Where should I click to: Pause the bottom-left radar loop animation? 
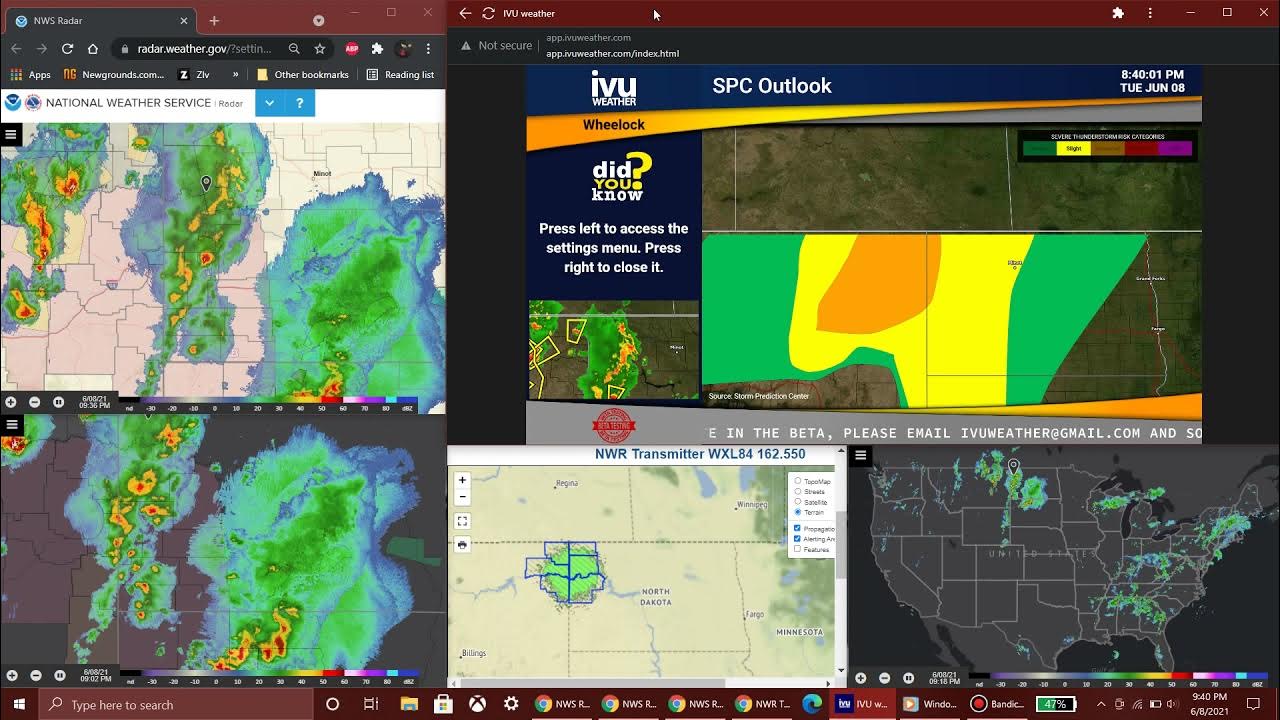59,675
